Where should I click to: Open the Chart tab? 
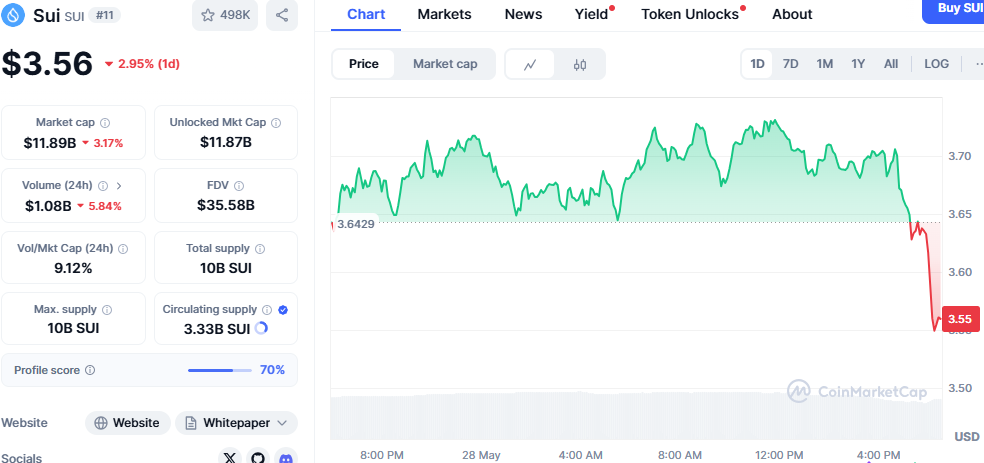(x=366, y=14)
